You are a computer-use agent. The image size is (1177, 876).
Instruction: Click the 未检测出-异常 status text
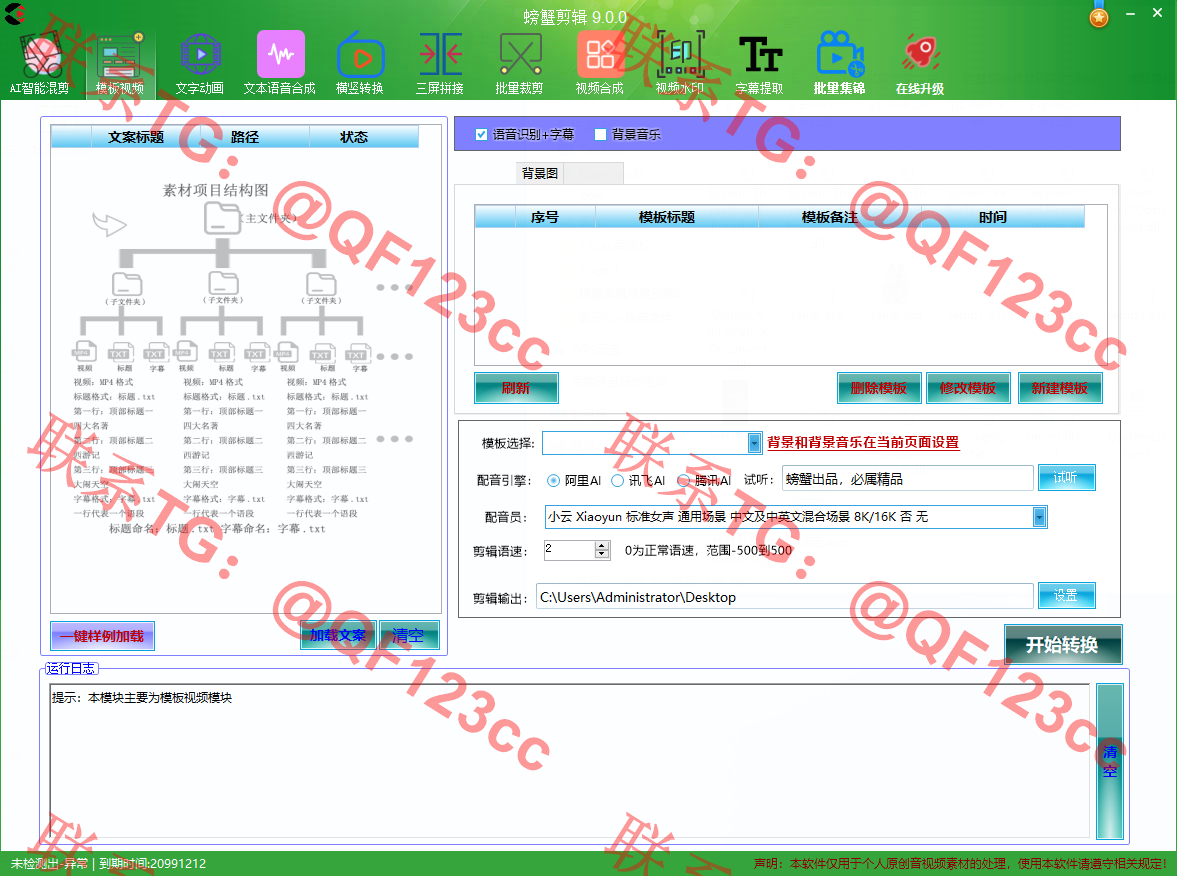pyautogui.click(x=49, y=864)
